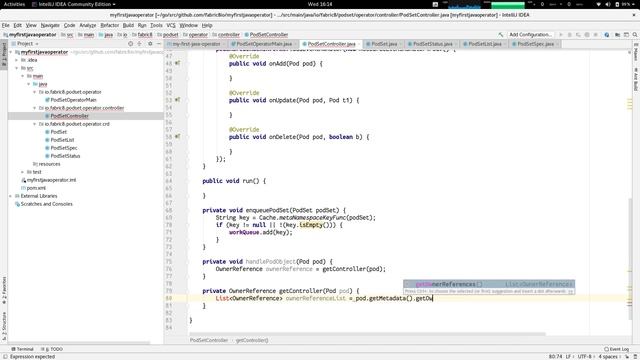Select getOwnerReferences completion suggestion
Image resolution: width=640 pixels, height=360 pixels.
point(489,284)
